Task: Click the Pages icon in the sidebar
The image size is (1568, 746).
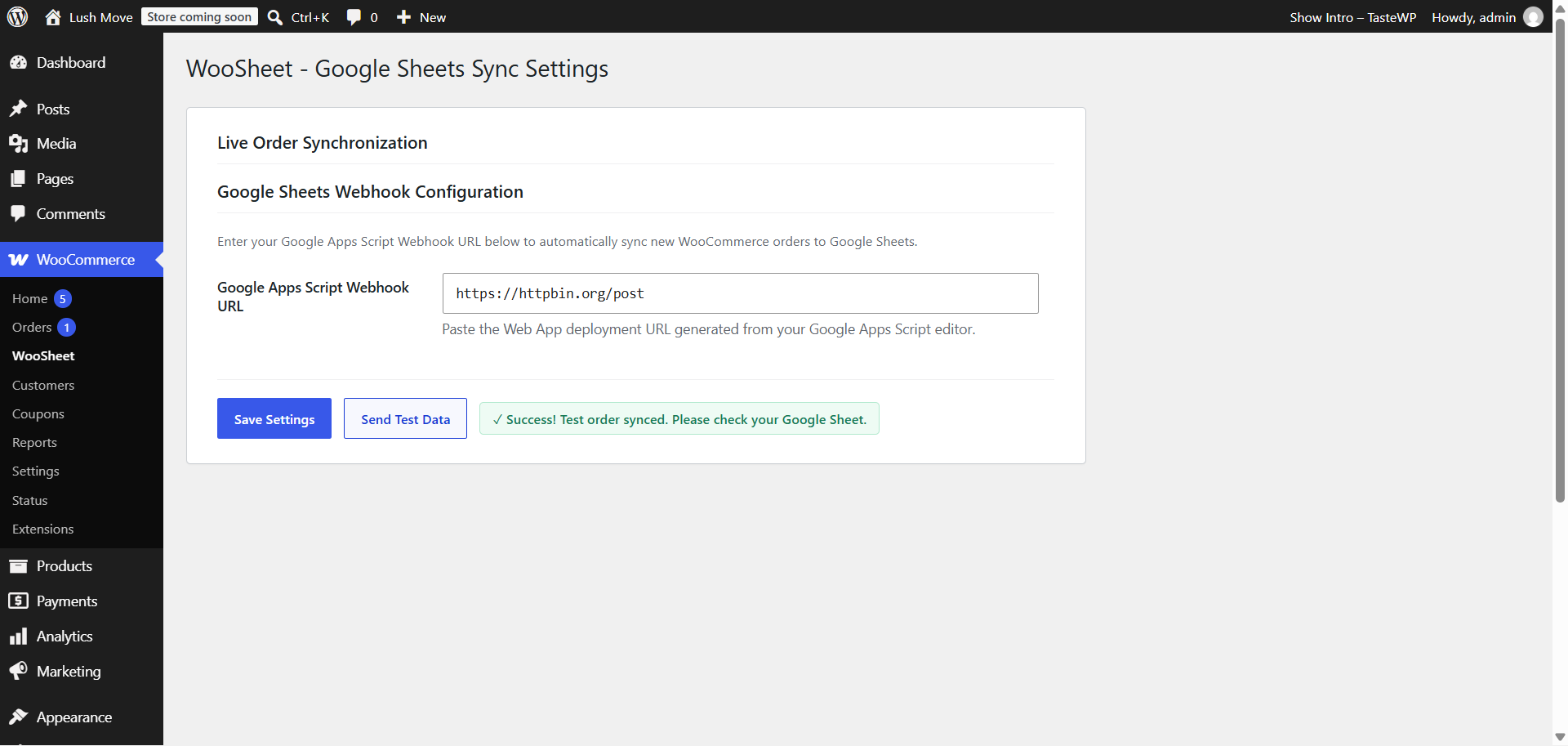Action: pos(18,179)
